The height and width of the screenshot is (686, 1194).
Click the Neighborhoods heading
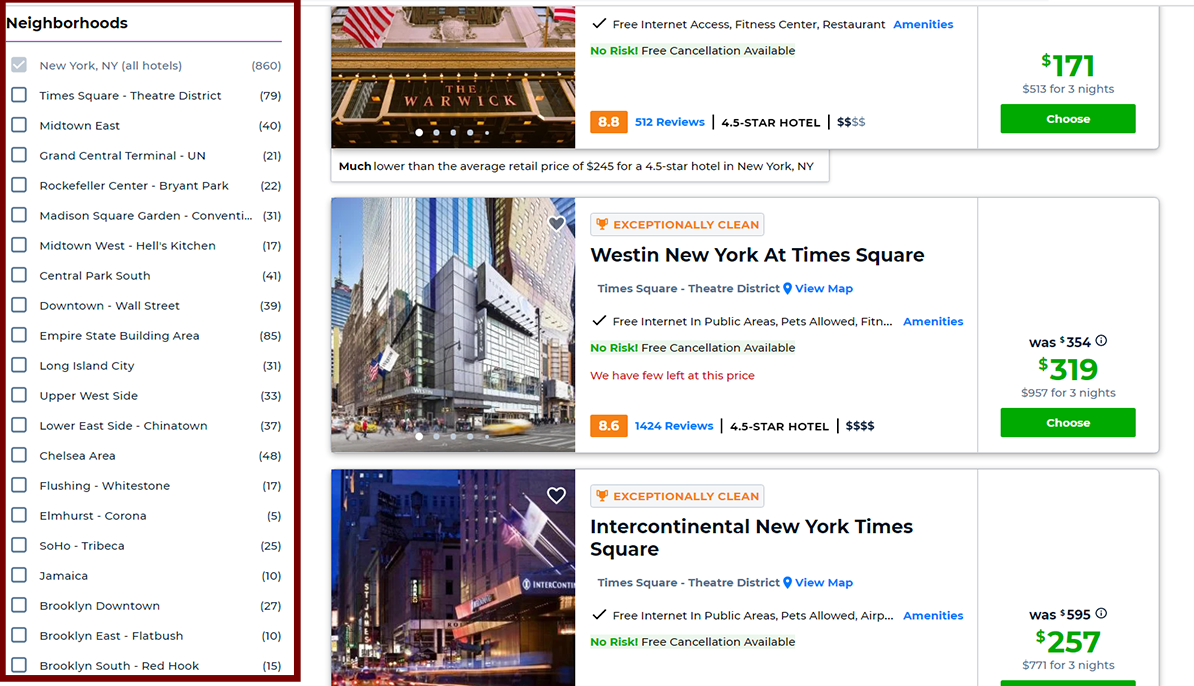tap(67, 23)
